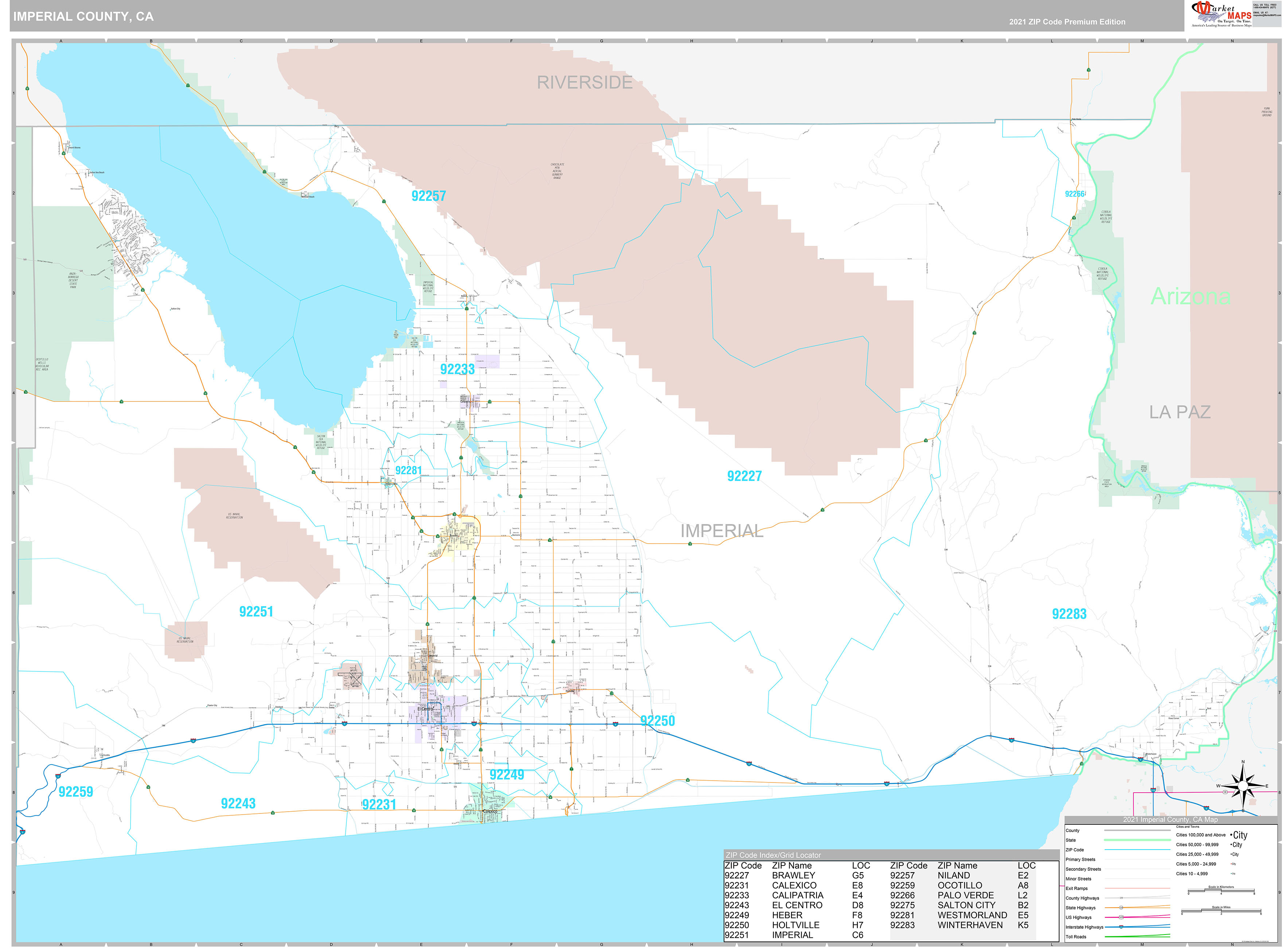The image size is (1288, 948).
Task: Click WINTERHAVEN in the ZIP index table
Action: click(970, 925)
